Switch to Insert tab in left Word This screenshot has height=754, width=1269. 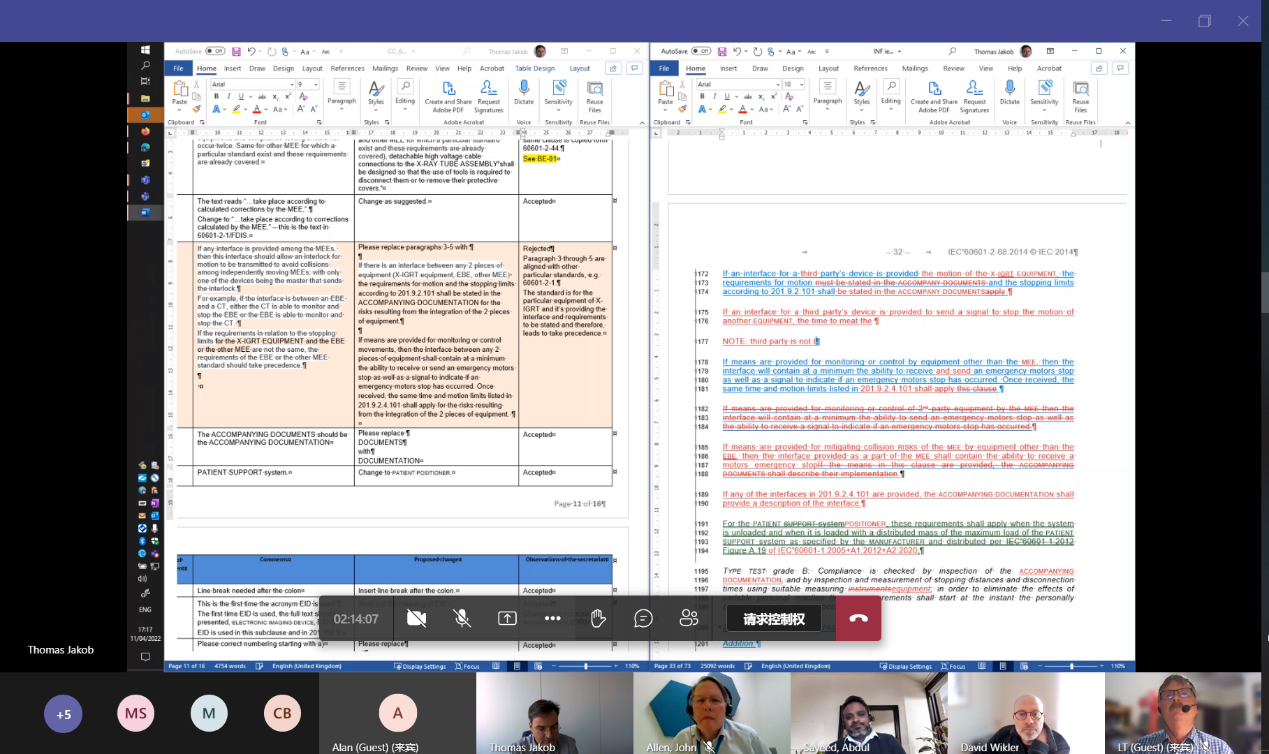click(233, 68)
